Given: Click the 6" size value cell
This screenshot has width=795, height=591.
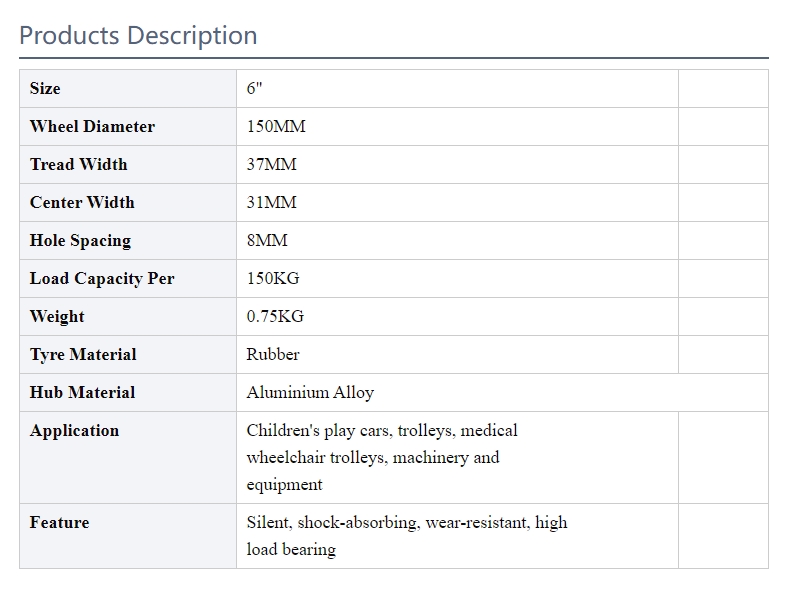Looking at the screenshot, I should click(x=457, y=89).
